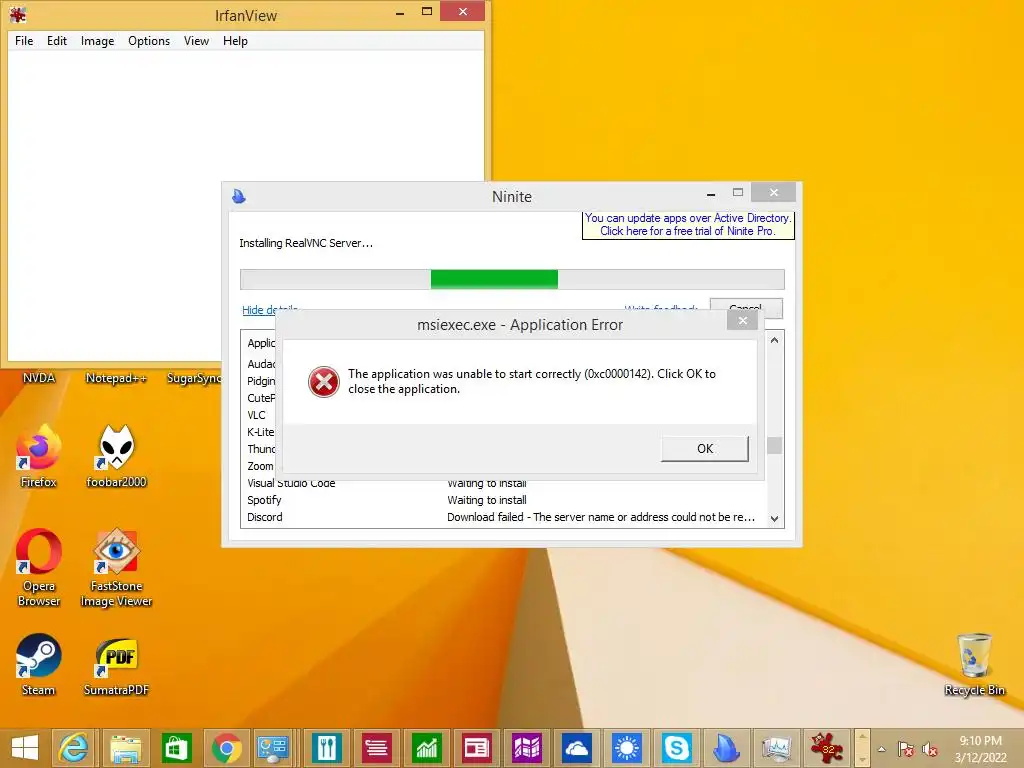Click the taskbar clock showing 9:10 PM
This screenshot has height=768, width=1024.
(x=980, y=748)
